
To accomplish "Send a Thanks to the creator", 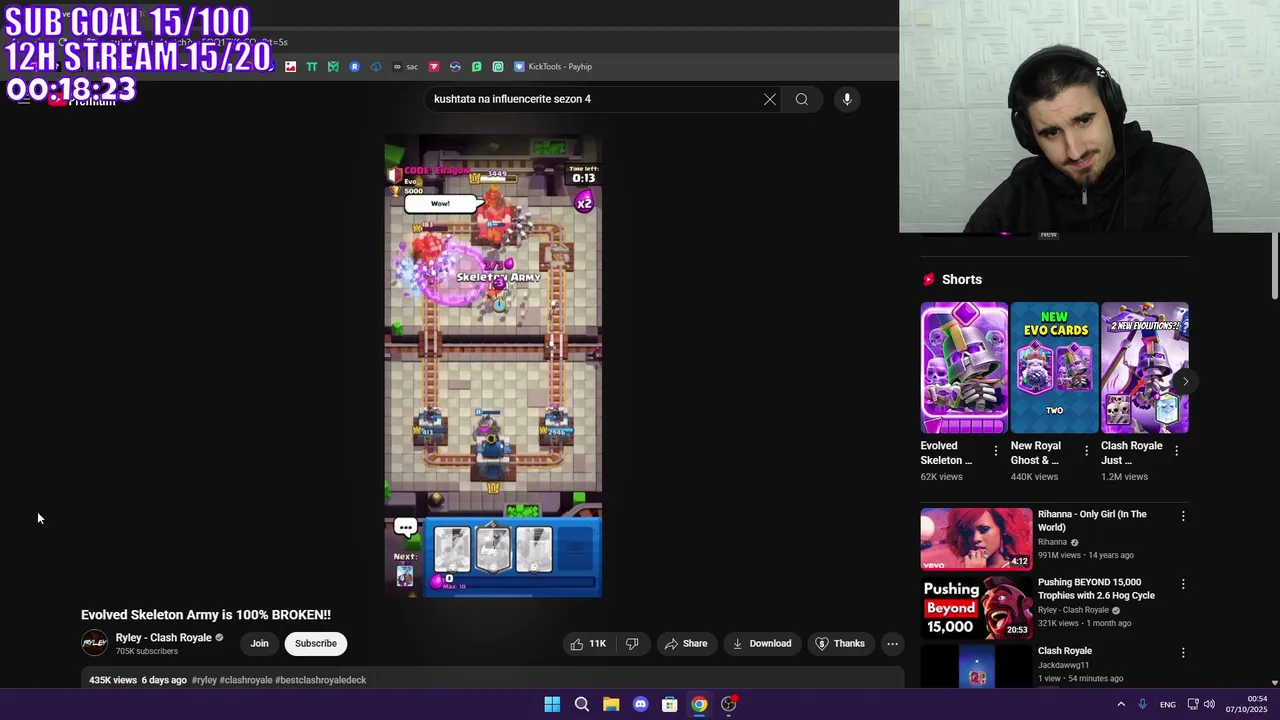I will click(841, 644).
